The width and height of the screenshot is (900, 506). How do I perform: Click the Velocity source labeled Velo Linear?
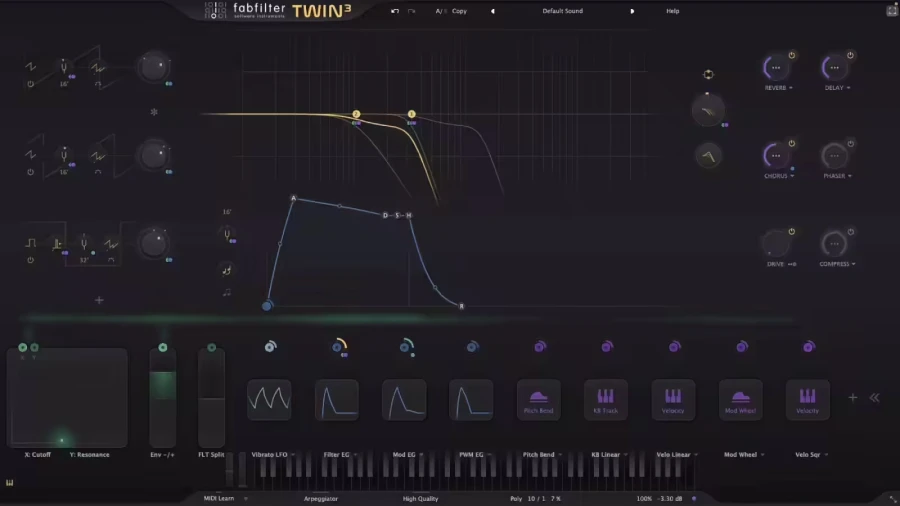[673, 399]
